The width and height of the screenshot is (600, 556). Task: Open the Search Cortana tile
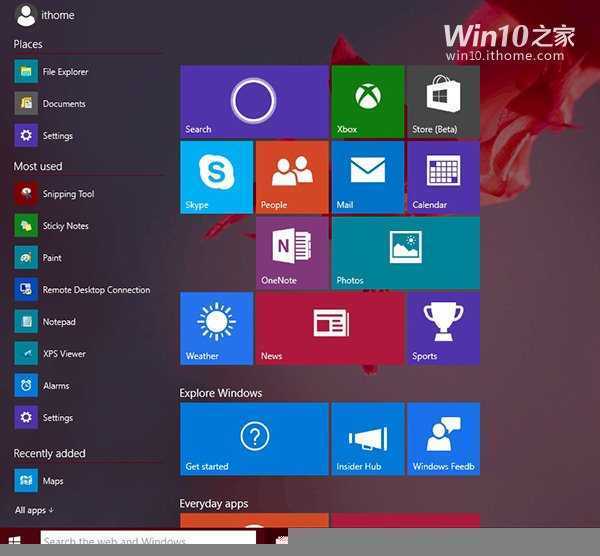click(254, 101)
